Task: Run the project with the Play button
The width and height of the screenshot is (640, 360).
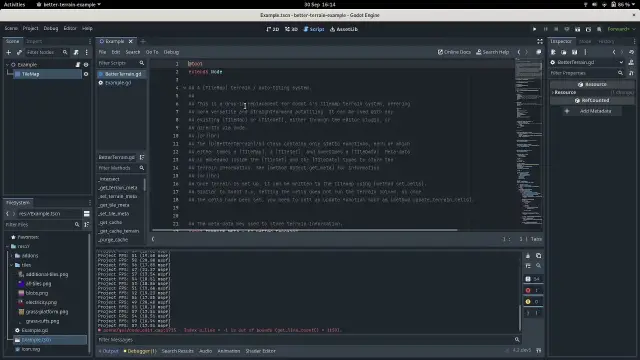Action: click(x=534, y=29)
